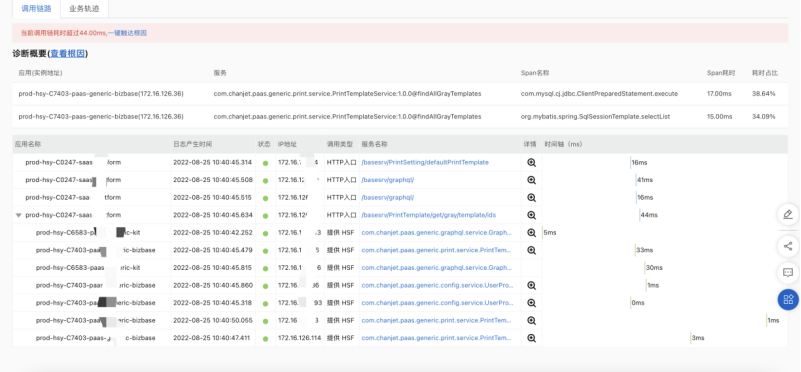Click the ClientPreparedStatement.execute span name
The image size is (801, 372).
point(599,94)
